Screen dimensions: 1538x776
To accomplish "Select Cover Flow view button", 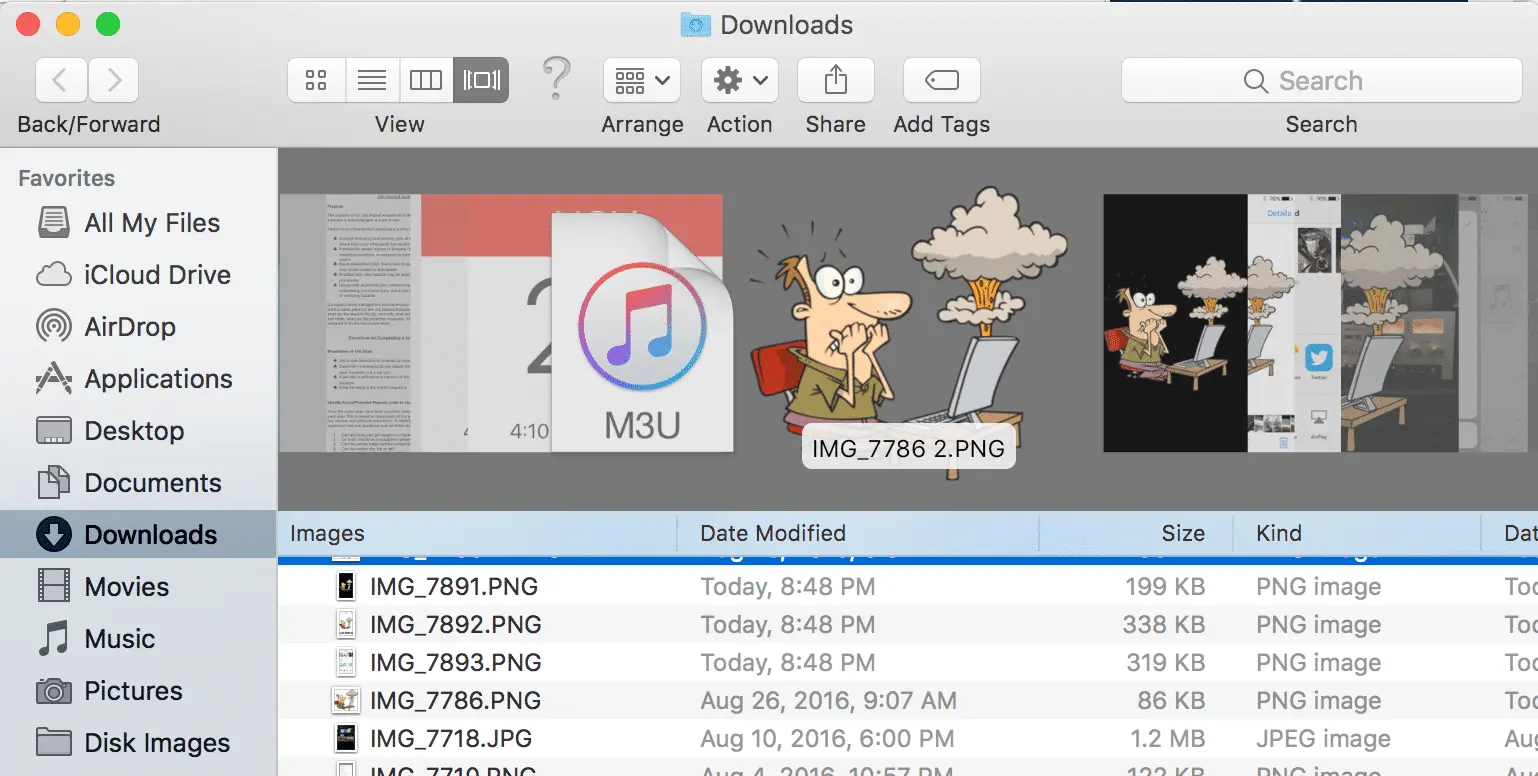I will (481, 80).
